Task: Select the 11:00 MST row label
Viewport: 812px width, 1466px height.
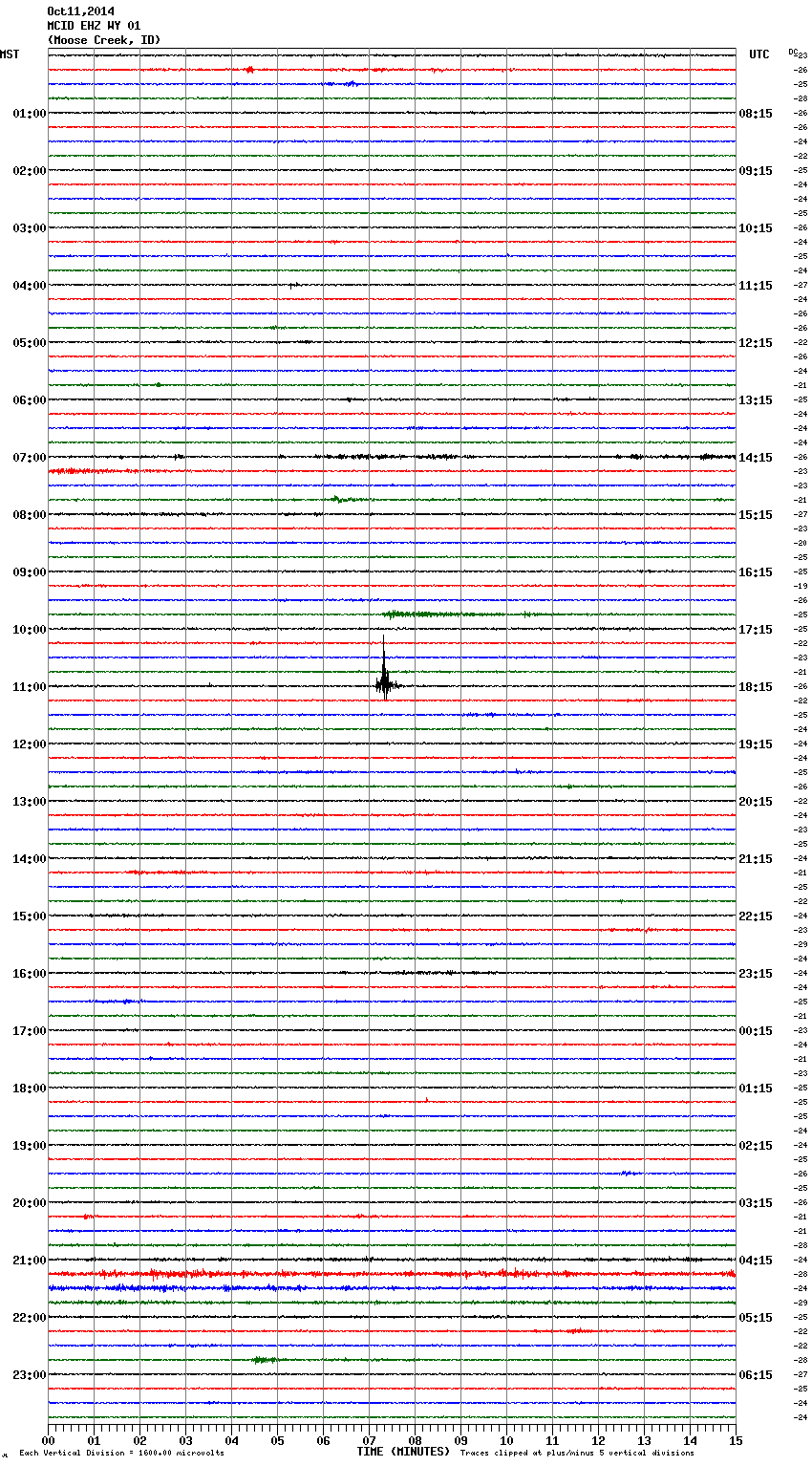Action: coord(29,687)
